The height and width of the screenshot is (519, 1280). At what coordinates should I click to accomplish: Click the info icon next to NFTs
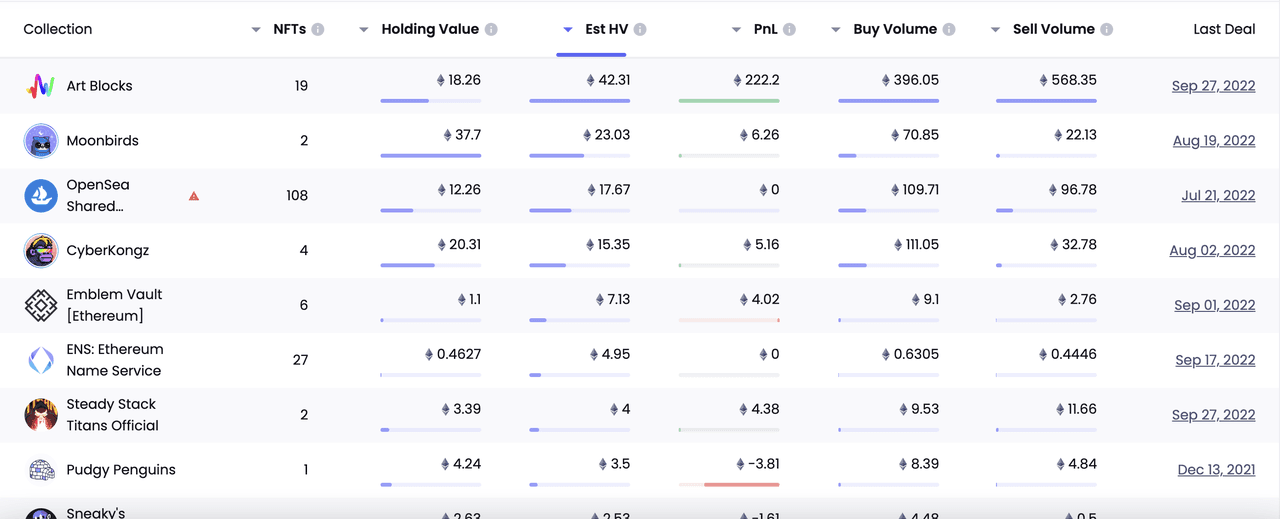pos(318,30)
